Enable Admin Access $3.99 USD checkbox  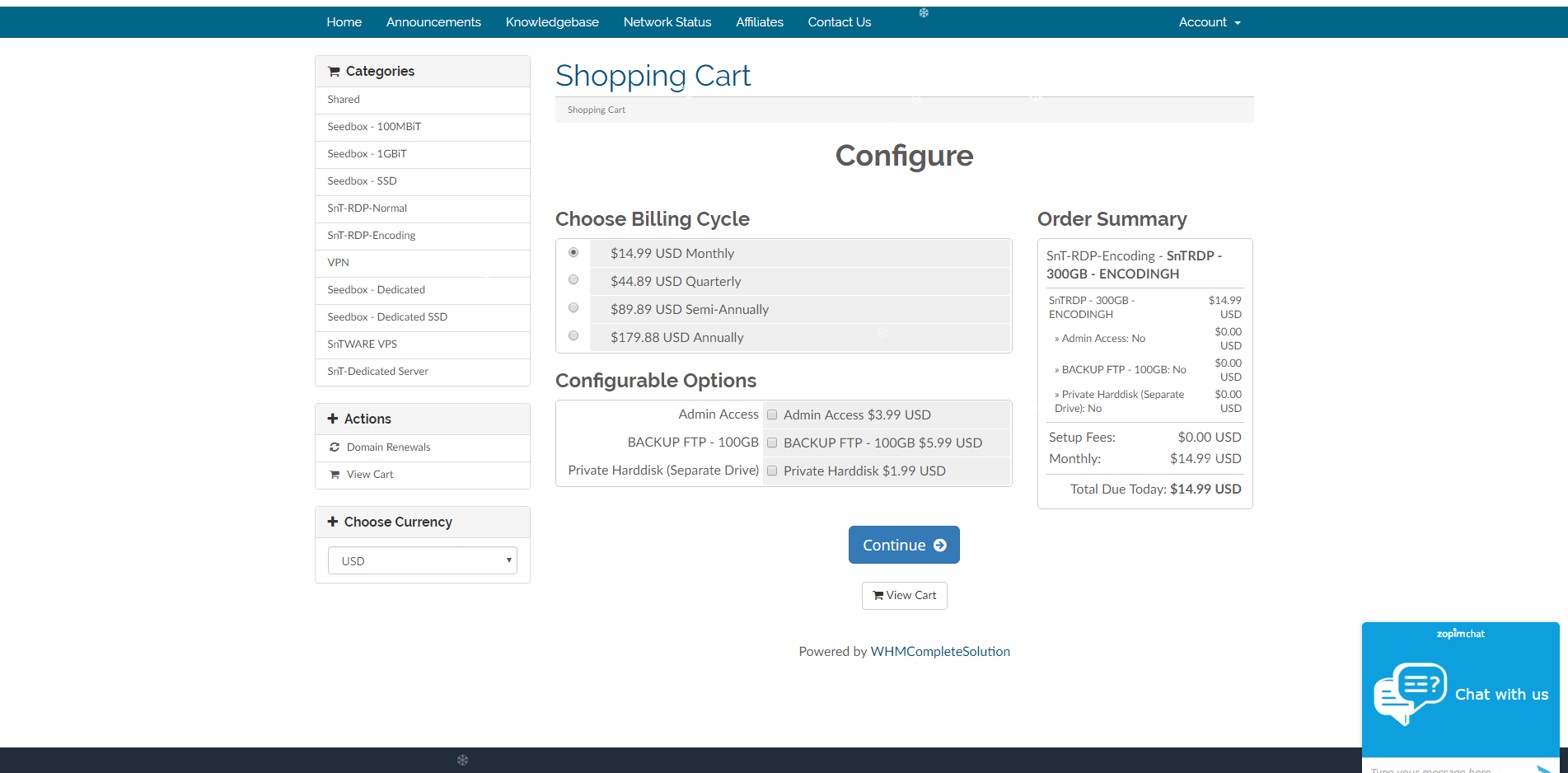coord(772,415)
